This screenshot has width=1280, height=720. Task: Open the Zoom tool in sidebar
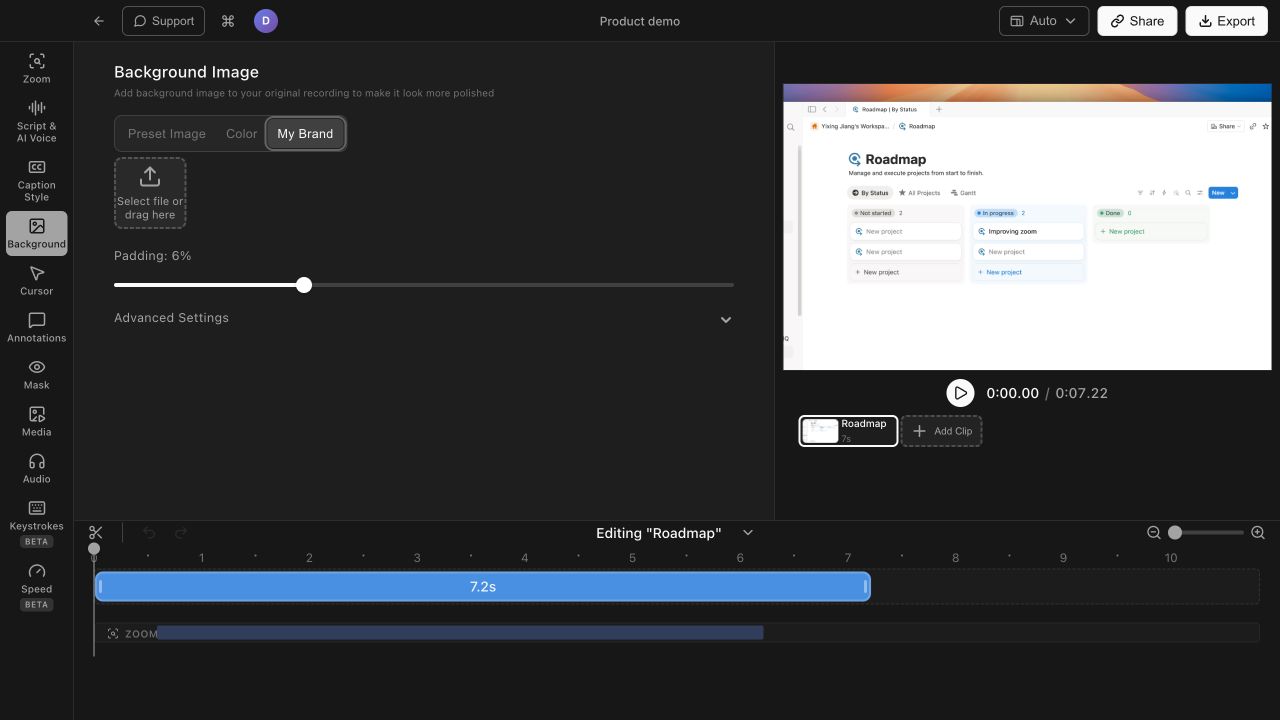pyautogui.click(x=37, y=68)
